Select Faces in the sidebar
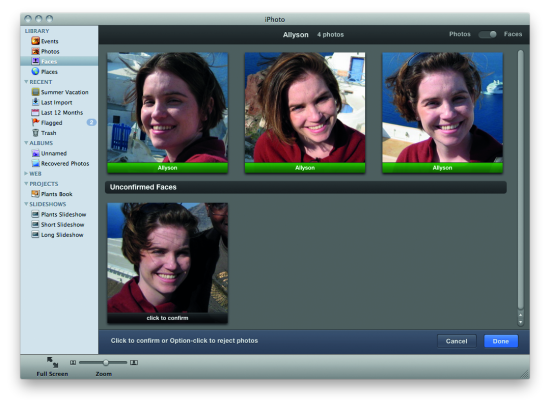This screenshot has width=550, height=407. coord(59,61)
